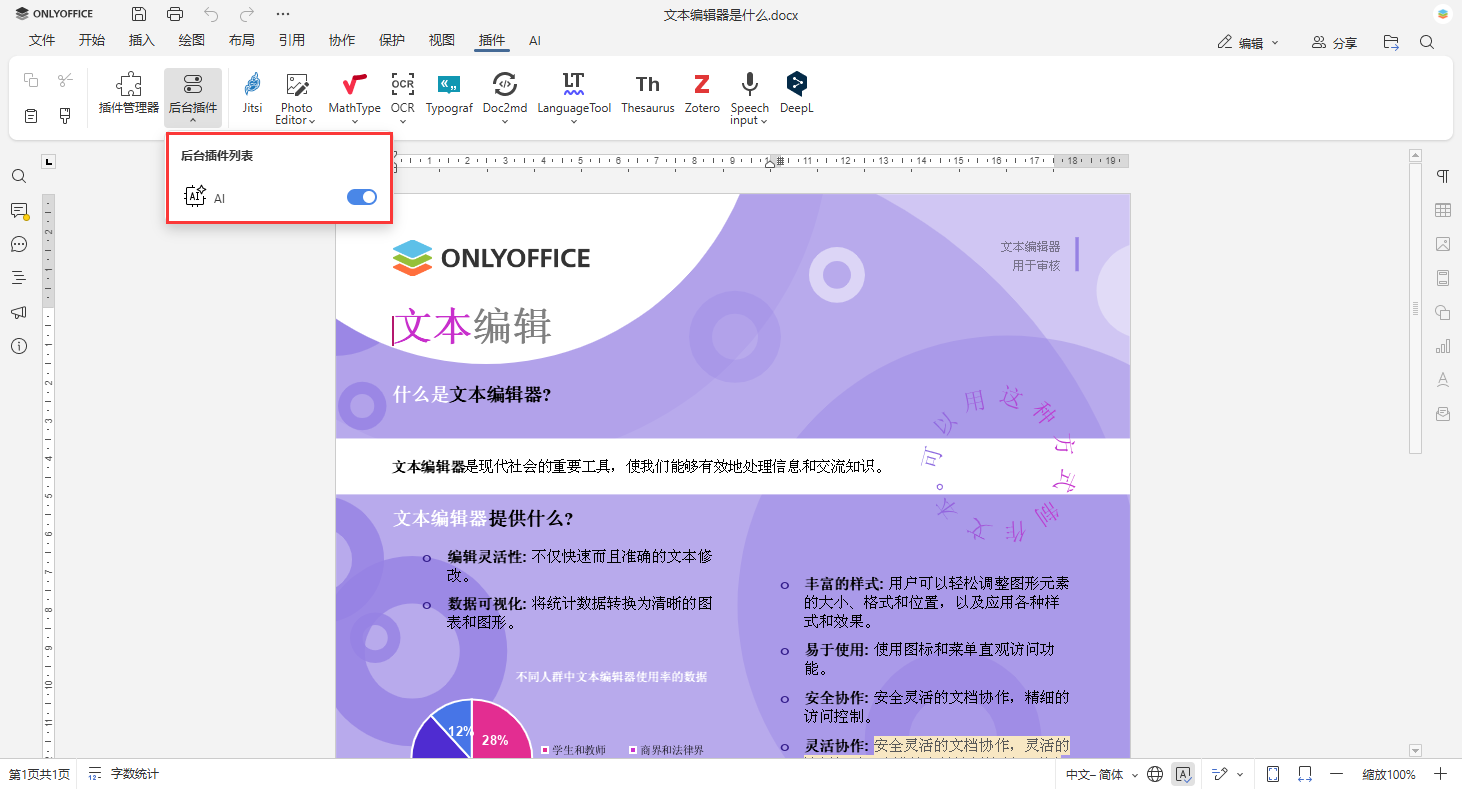Open header and footer settings in right sidebar
The height and width of the screenshot is (789, 1462).
click(x=1443, y=278)
